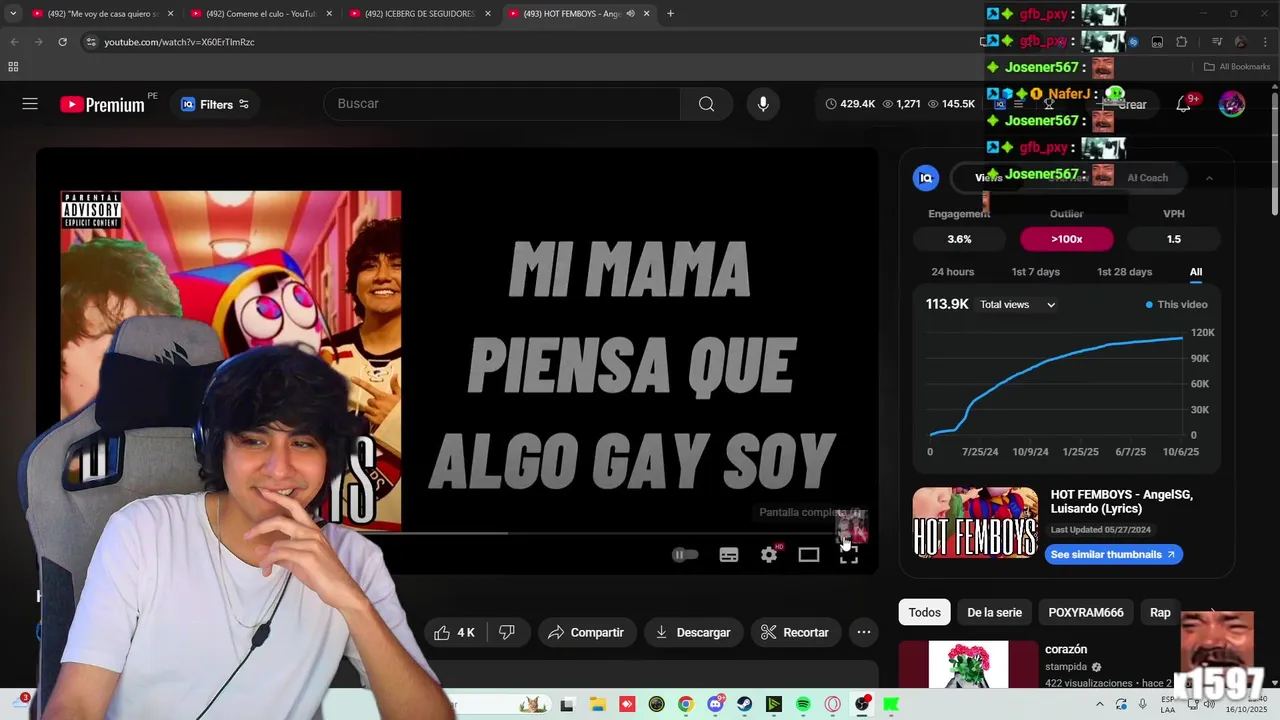Image resolution: width=1280 pixels, height=720 pixels.
Task: Select the 1st 28 days range tab
Action: click(1124, 272)
